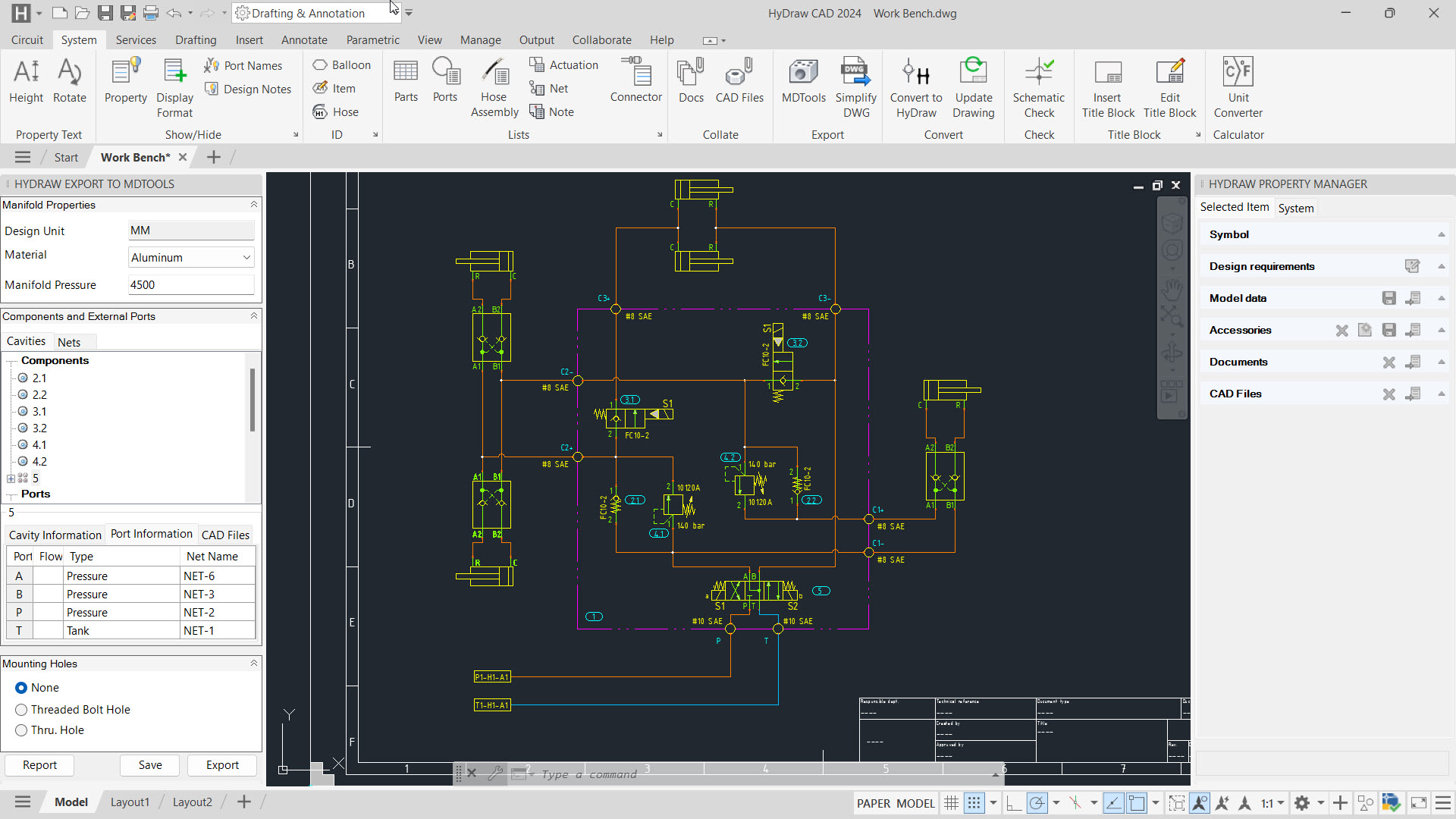The height and width of the screenshot is (819, 1456).
Task: Collapse Mounting Holes section
Action: (x=254, y=664)
